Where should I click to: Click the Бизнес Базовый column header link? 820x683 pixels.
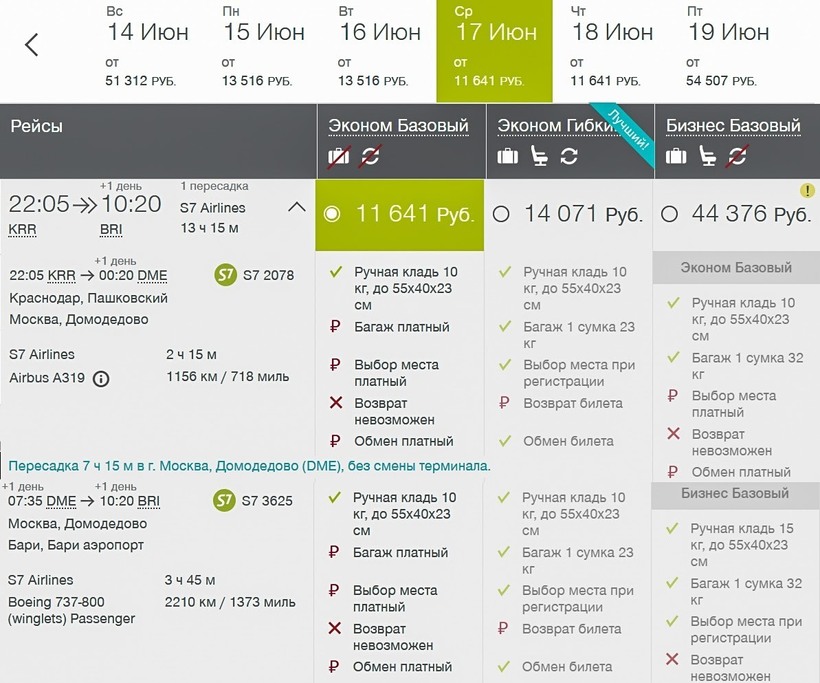(733, 126)
